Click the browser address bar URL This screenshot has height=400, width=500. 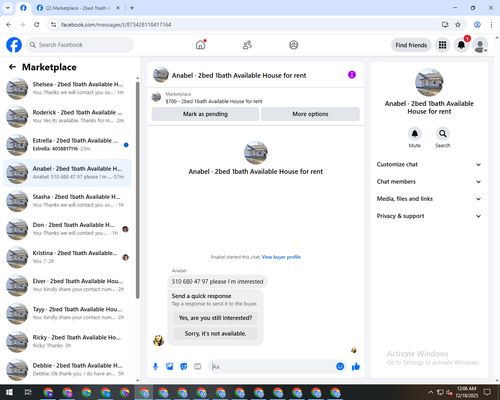click(116, 25)
